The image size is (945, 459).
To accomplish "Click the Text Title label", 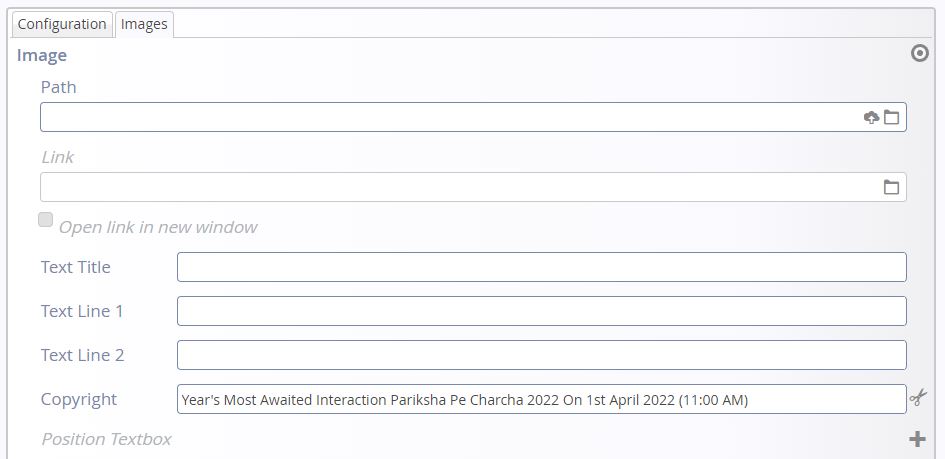I will tap(76, 267).
